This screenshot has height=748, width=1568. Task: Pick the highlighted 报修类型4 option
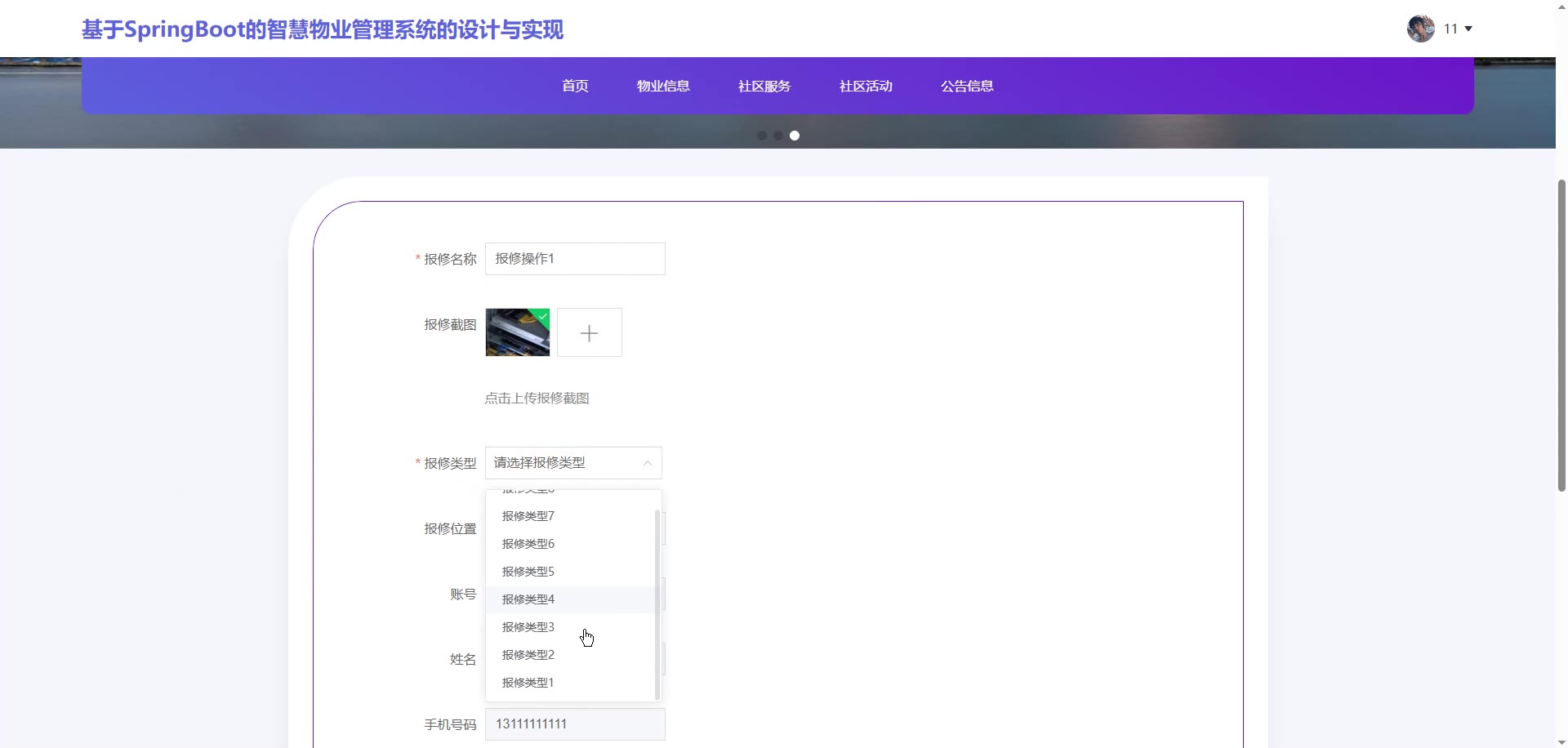528,599
